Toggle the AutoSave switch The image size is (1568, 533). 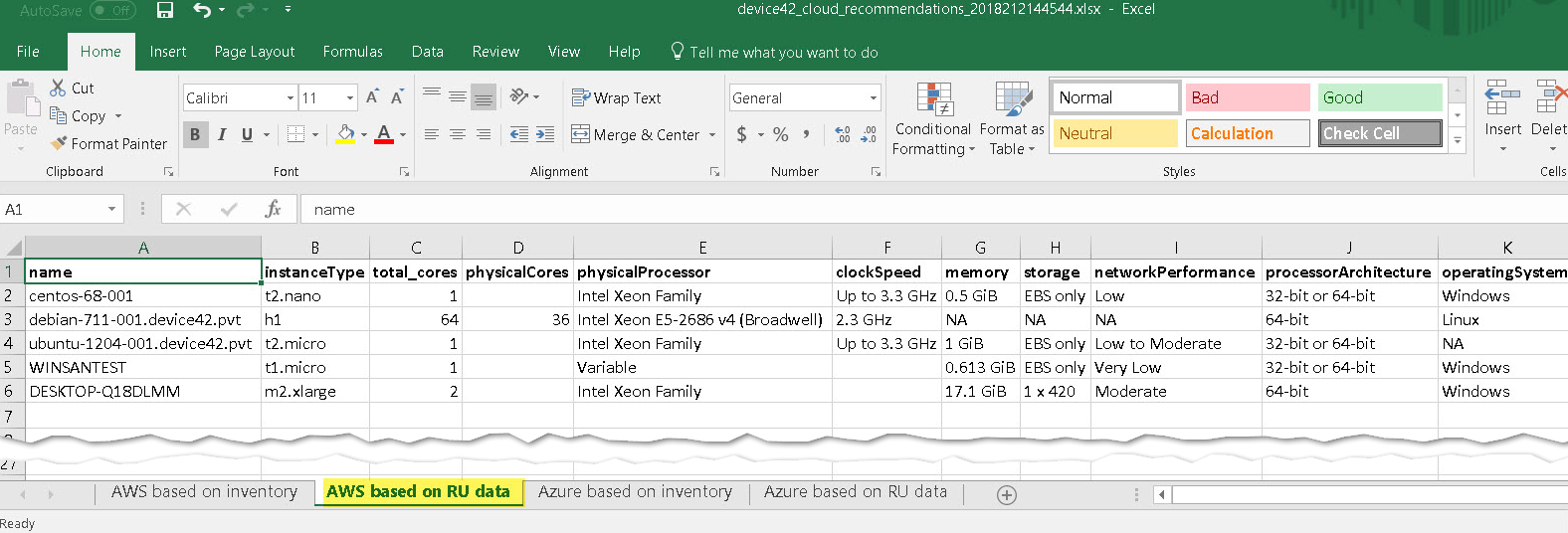tap(112, 10)
